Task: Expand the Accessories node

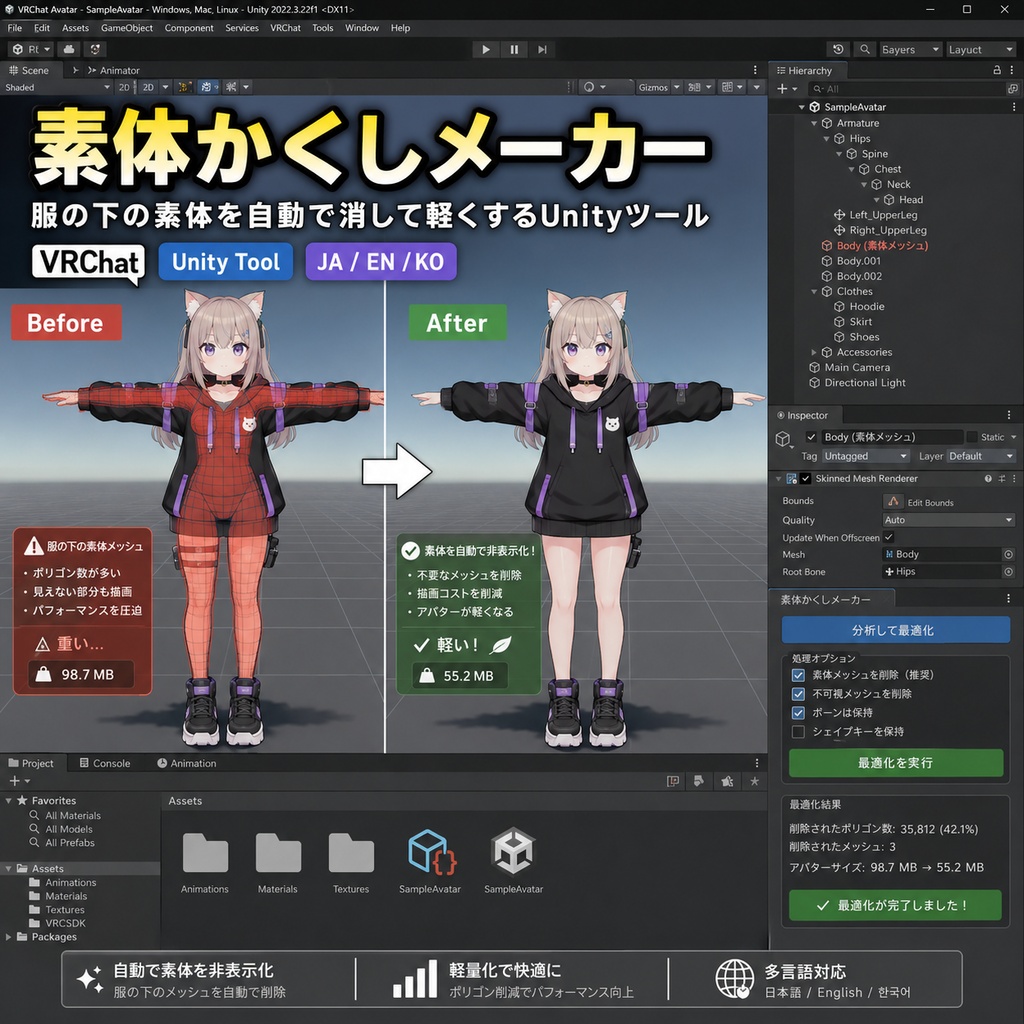Action: coord(814,352)
